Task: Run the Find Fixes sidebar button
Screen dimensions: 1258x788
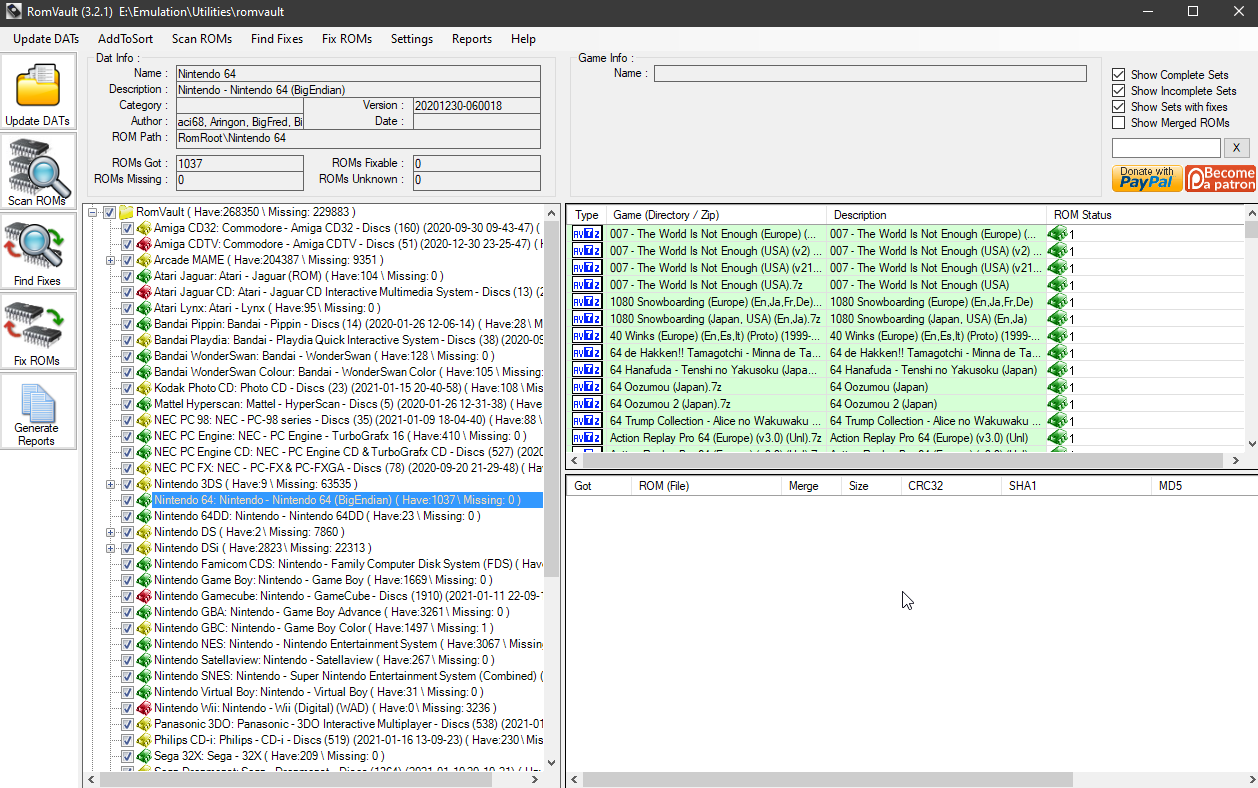Action: coord(38,251)
